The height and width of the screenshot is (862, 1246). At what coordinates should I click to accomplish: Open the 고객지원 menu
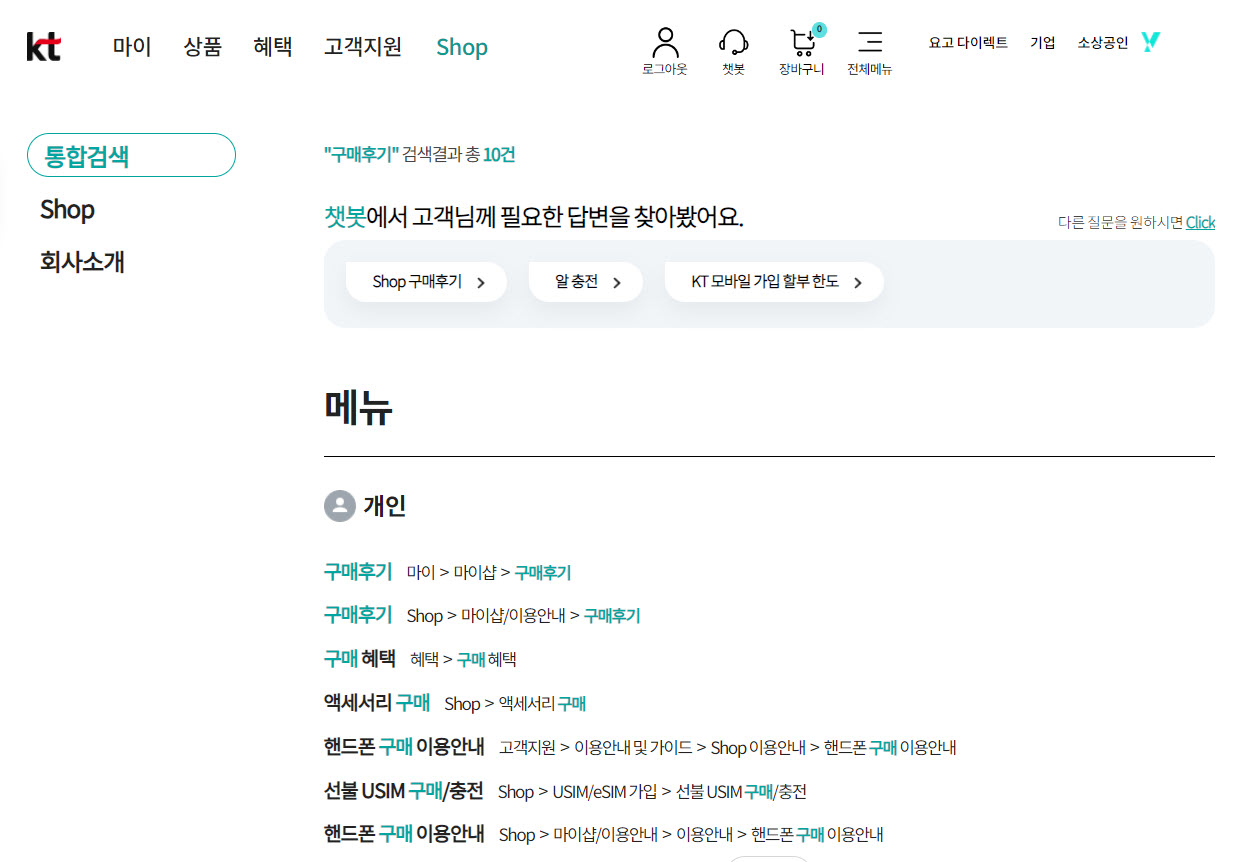point(361,46)
